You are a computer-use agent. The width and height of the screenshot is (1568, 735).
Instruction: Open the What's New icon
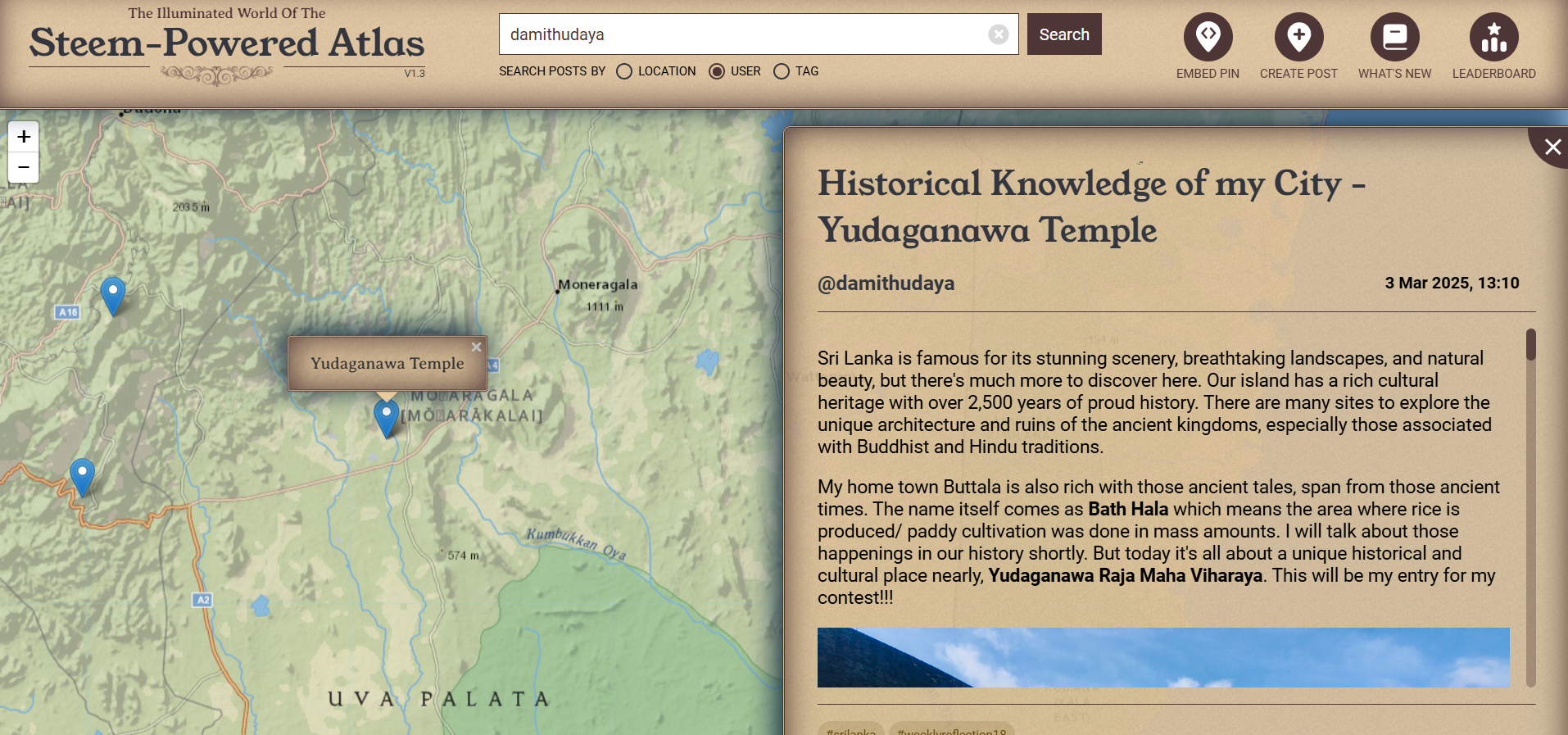point(1394,37)
